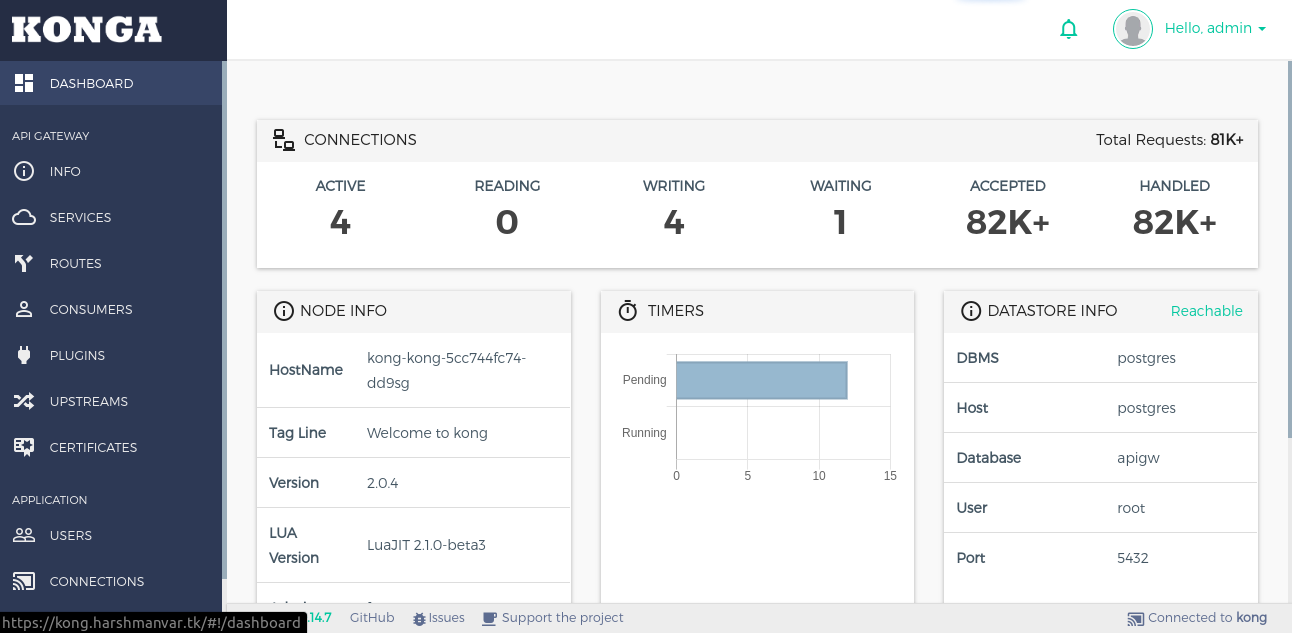Screen dimensions: 1292x633
Task: Open the Plugins menu item
Action: click(x=111, y=355)
